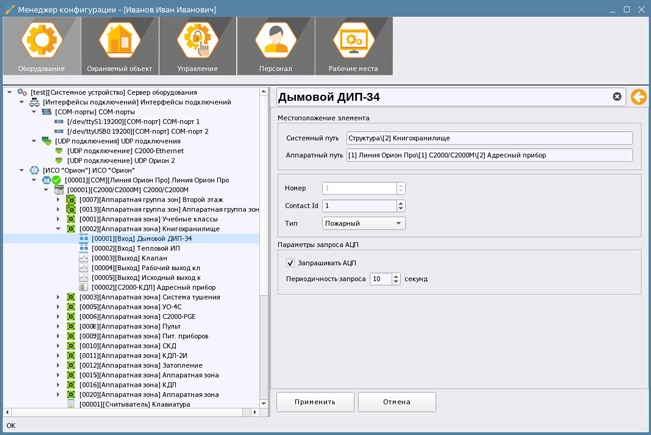Collapse the COM-порты tree node

click(34, 112)
